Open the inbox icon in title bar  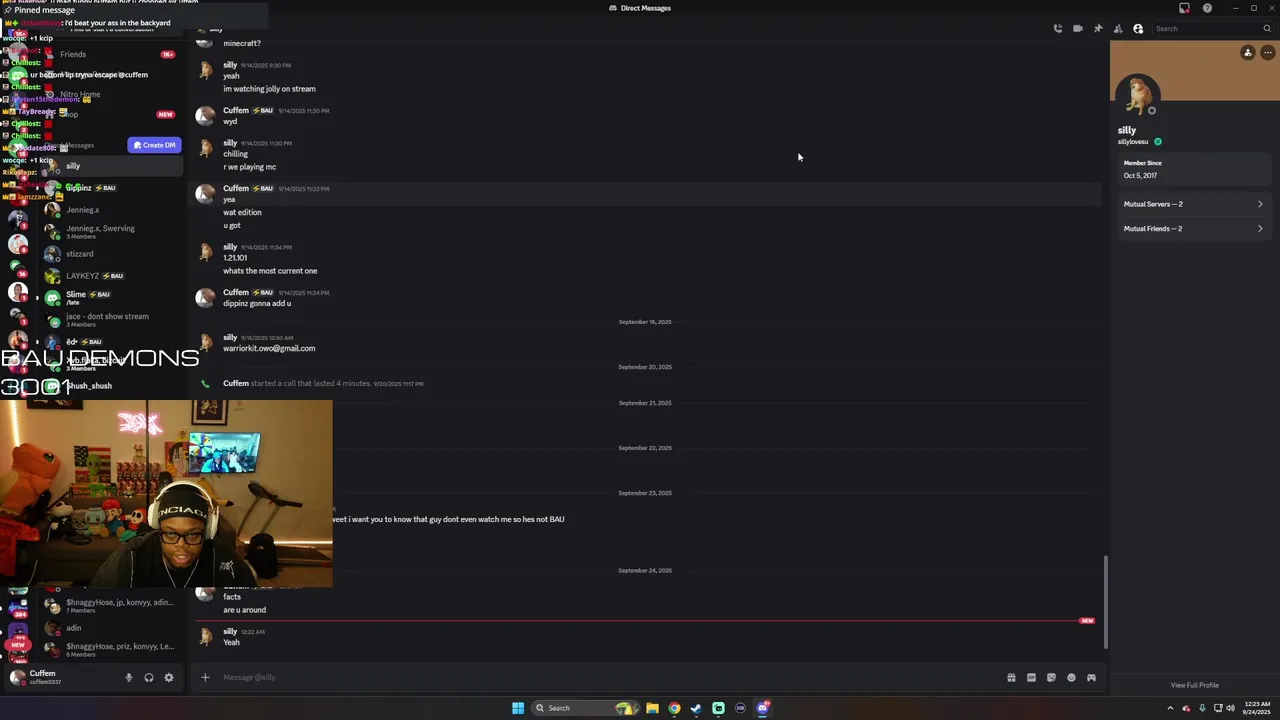[1184, 8]
